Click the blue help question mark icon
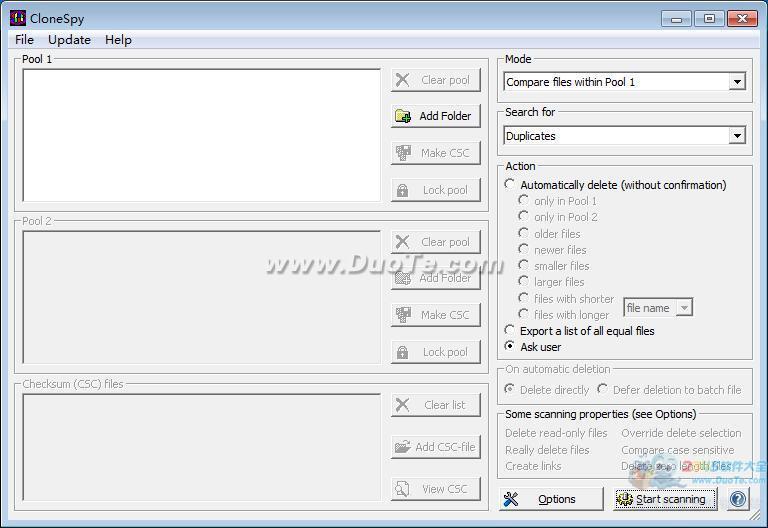Image resolution: width=768 pixels, height=528 pixels. point(738,499)
